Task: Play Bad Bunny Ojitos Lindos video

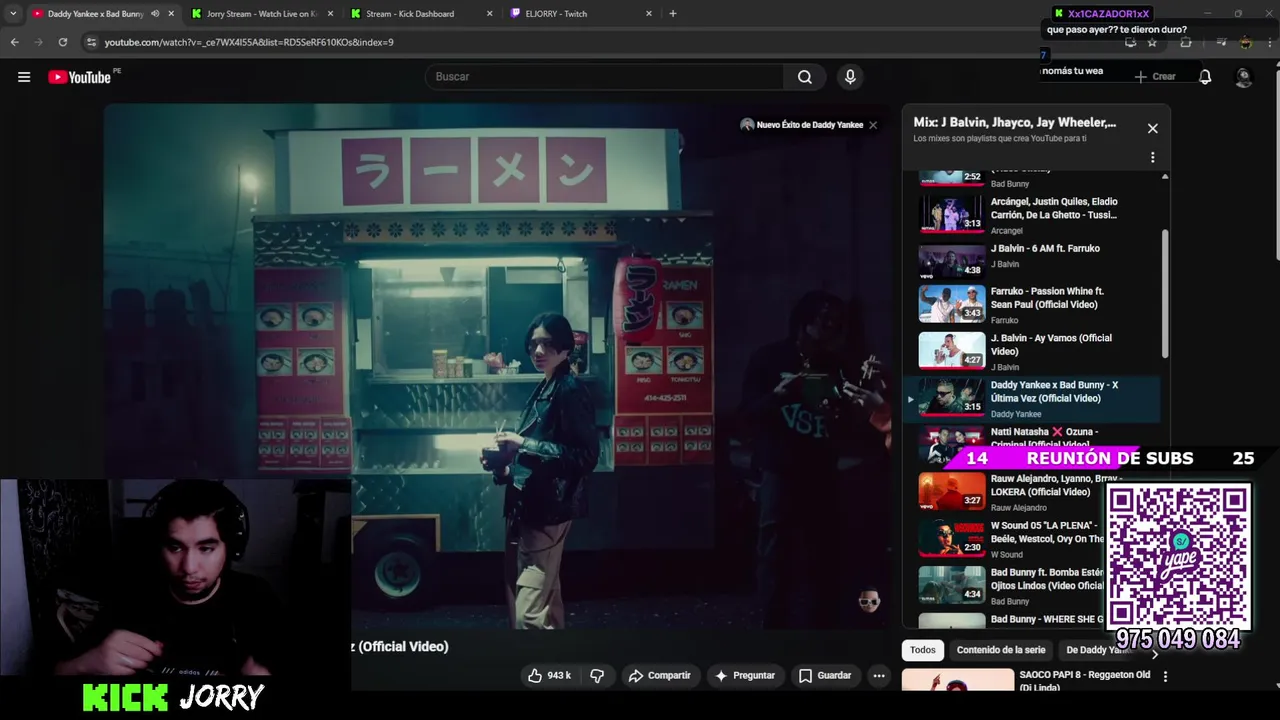Action: [1010, 586]
